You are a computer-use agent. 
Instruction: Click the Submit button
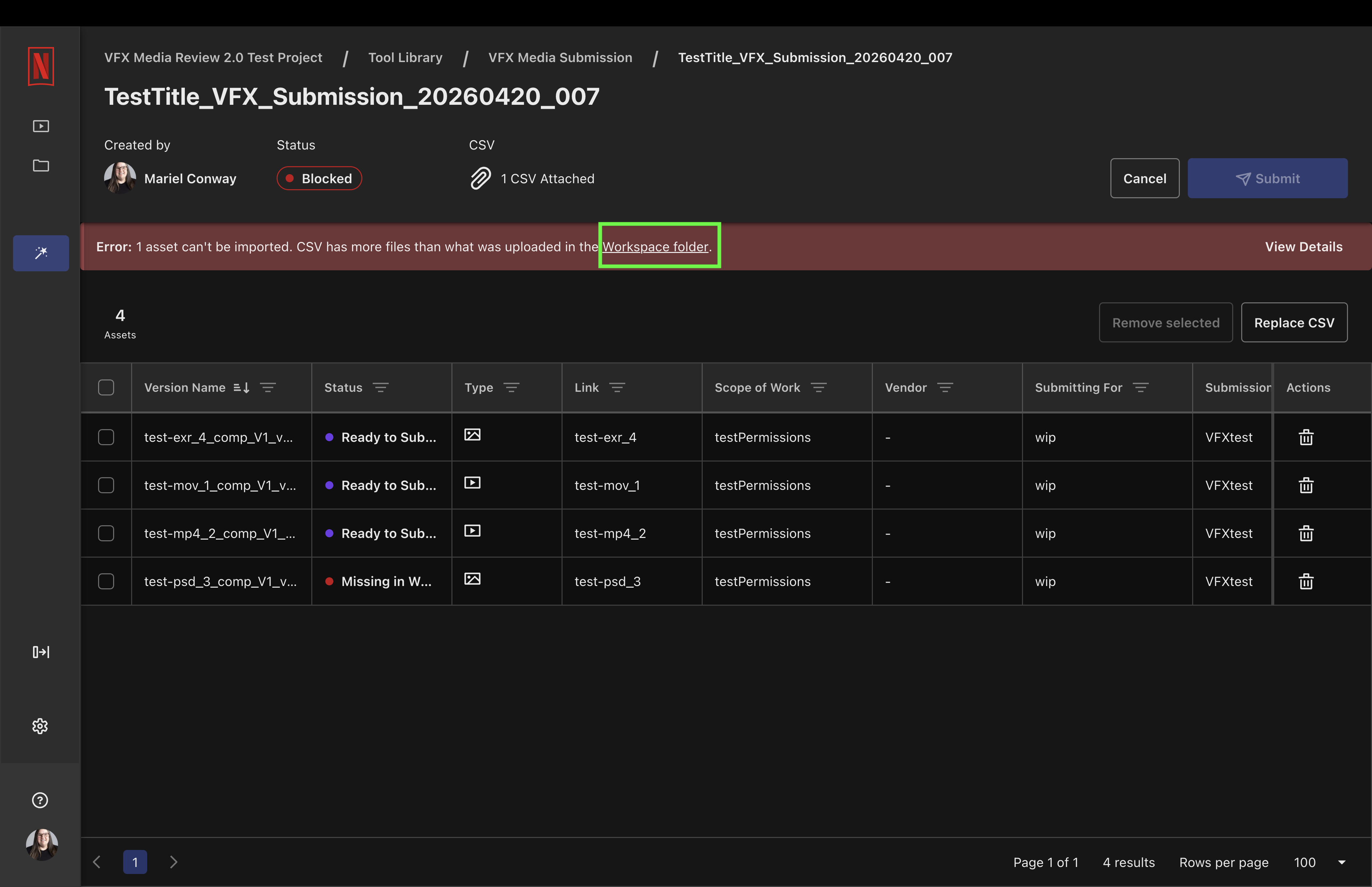tap(1267, 179)
